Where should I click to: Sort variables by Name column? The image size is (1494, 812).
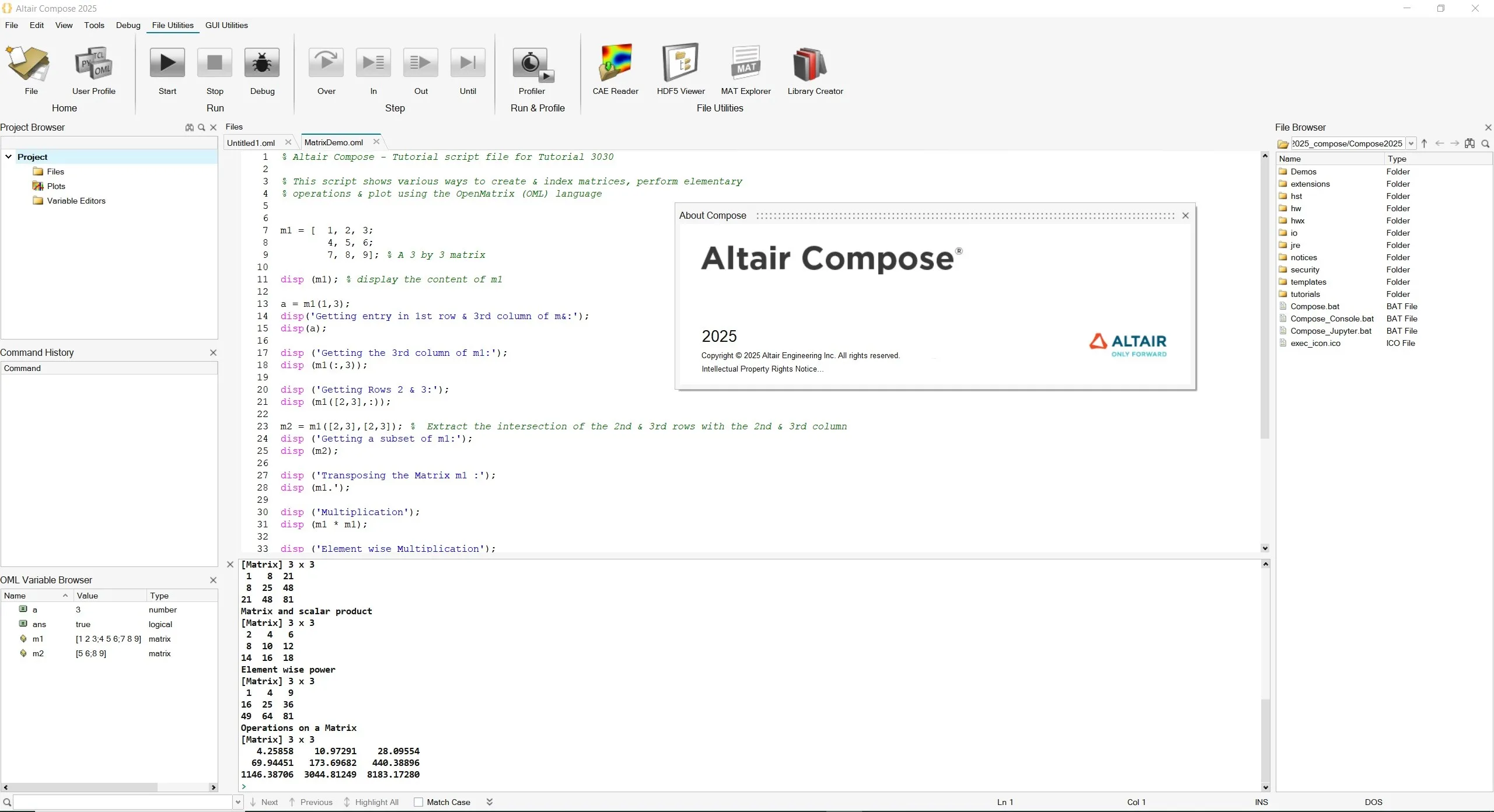tap(36, 596)
